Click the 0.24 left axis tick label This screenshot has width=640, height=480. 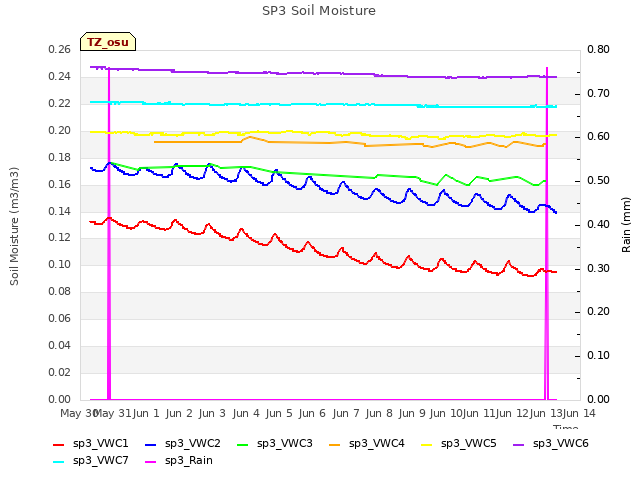[60, 76]
